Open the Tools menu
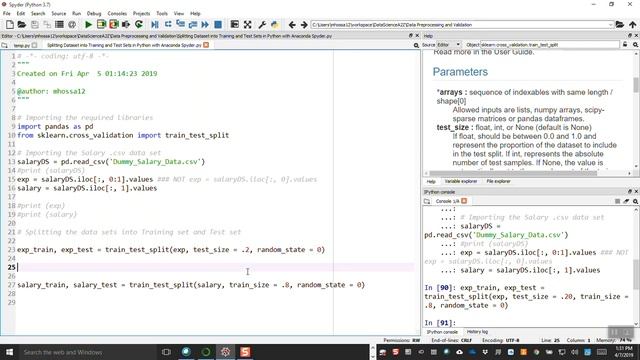 pos(162,13)
